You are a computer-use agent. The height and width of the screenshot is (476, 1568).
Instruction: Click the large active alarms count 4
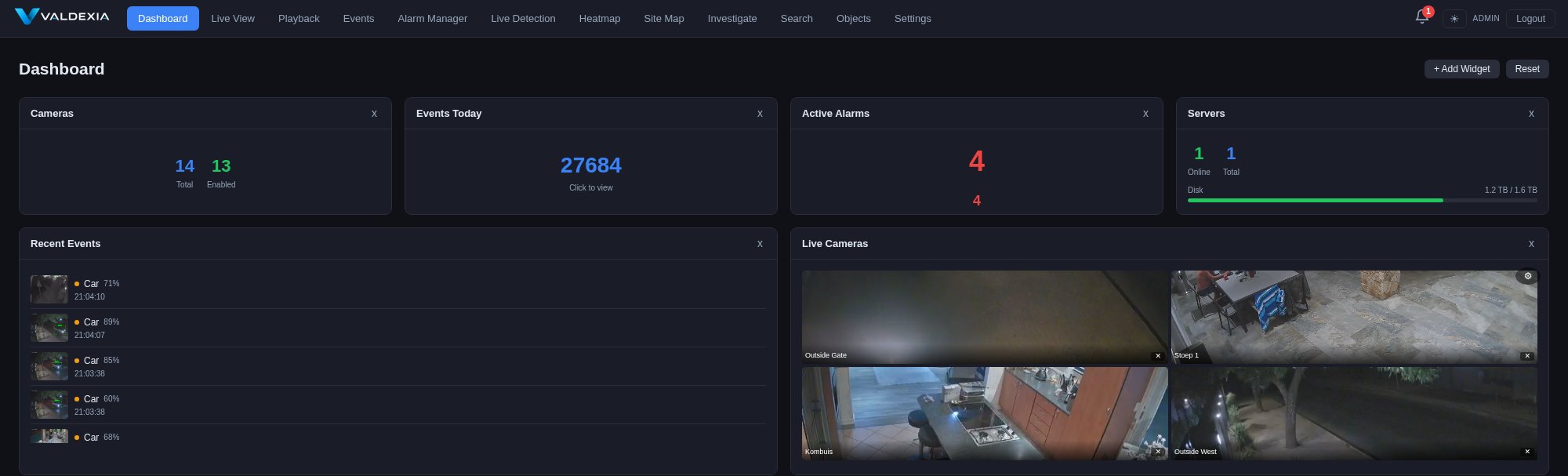[976, 162]
